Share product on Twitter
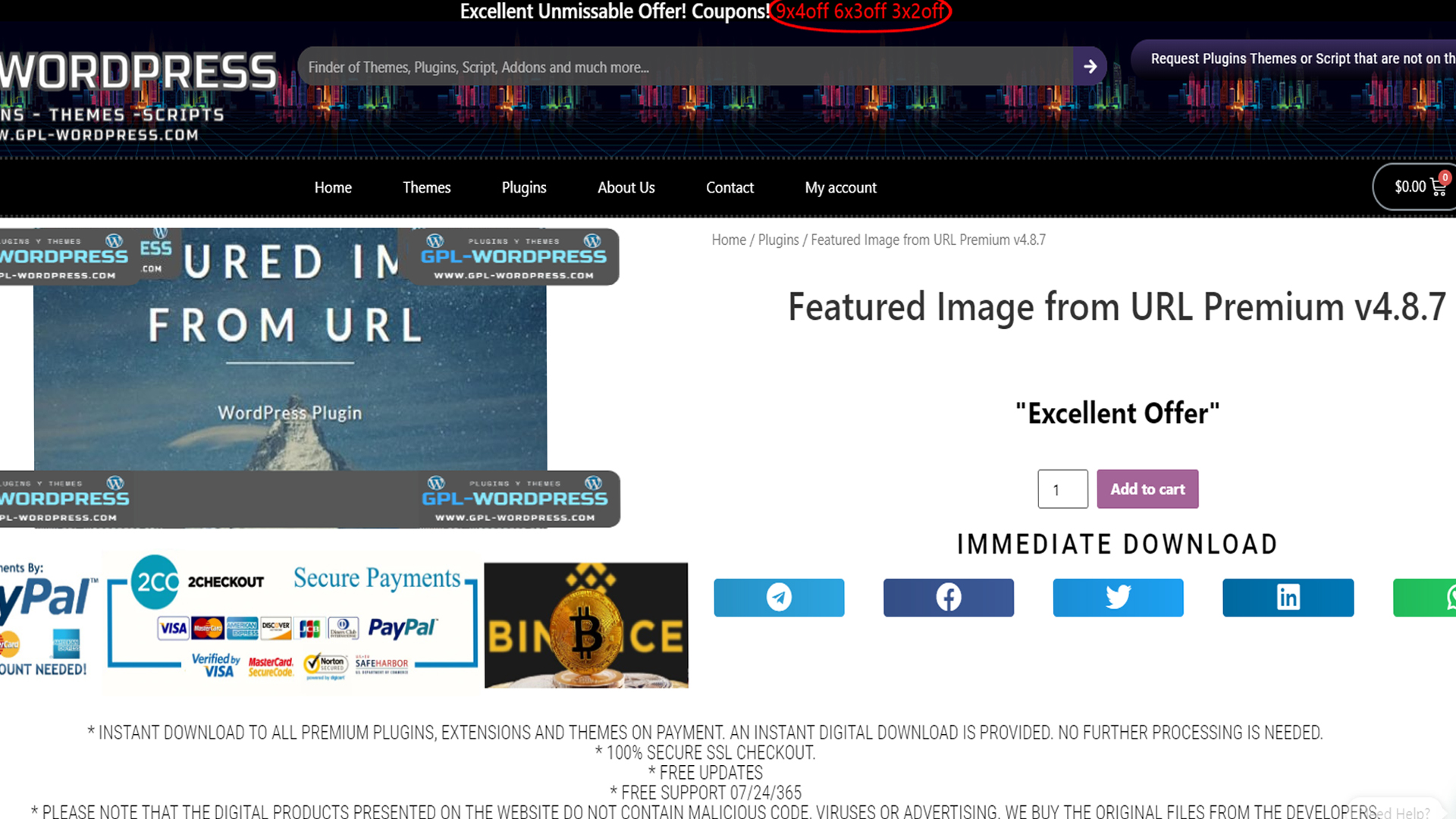Screen dimensions: 1456x819 (x=1118, y=598)
